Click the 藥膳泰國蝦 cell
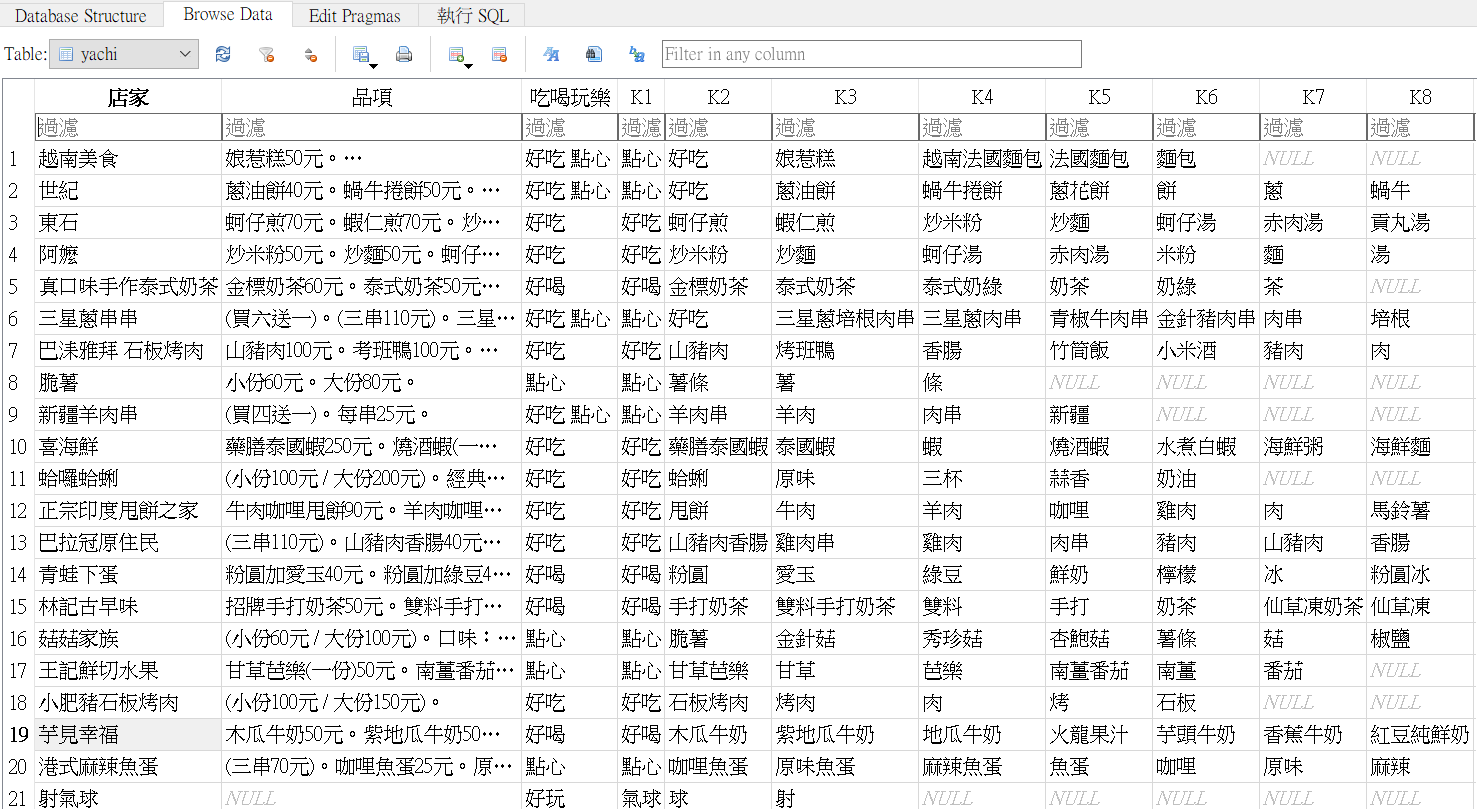This screenshot has height=809, width=1477. [718, 447]
